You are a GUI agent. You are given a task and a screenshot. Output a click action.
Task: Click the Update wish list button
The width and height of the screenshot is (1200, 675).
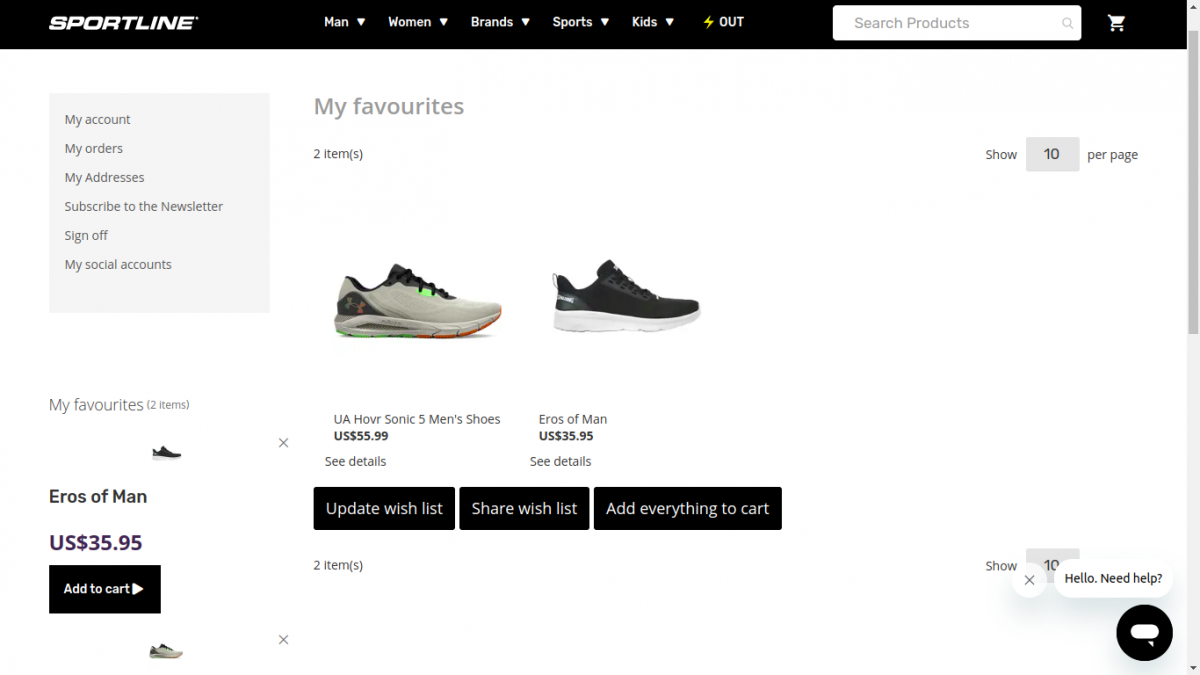coord(384,508)
